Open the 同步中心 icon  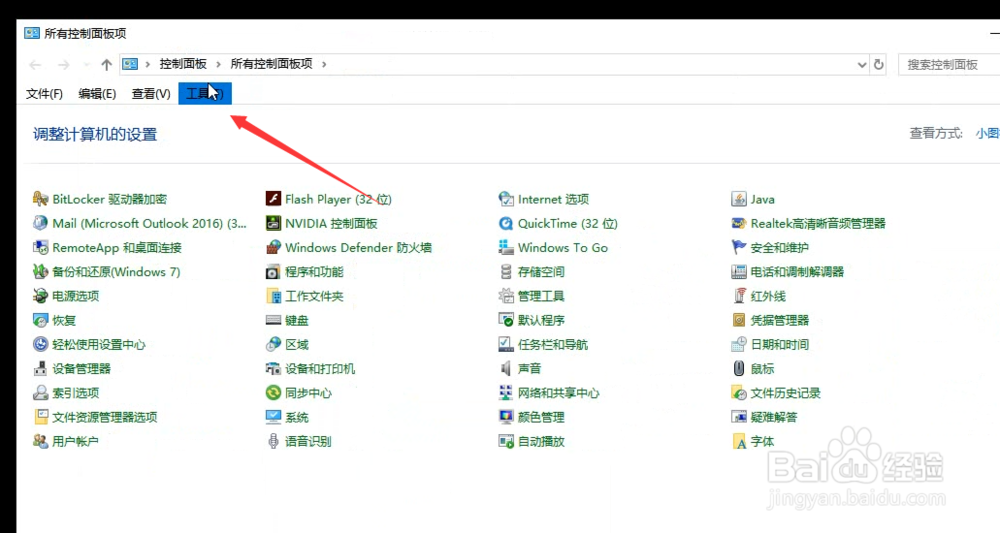tap(273, 393)
